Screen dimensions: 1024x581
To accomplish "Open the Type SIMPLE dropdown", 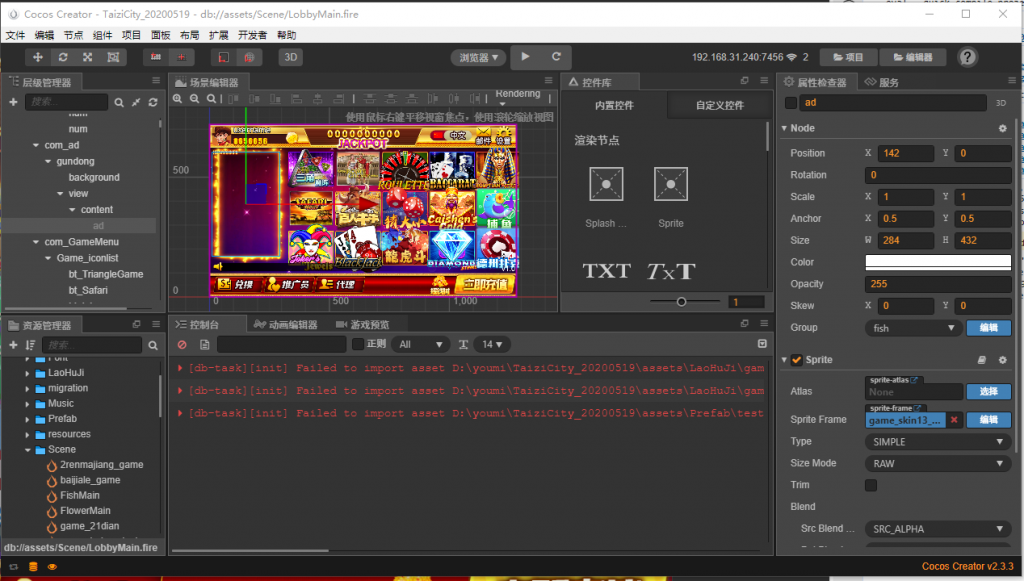I will (938, 442).
